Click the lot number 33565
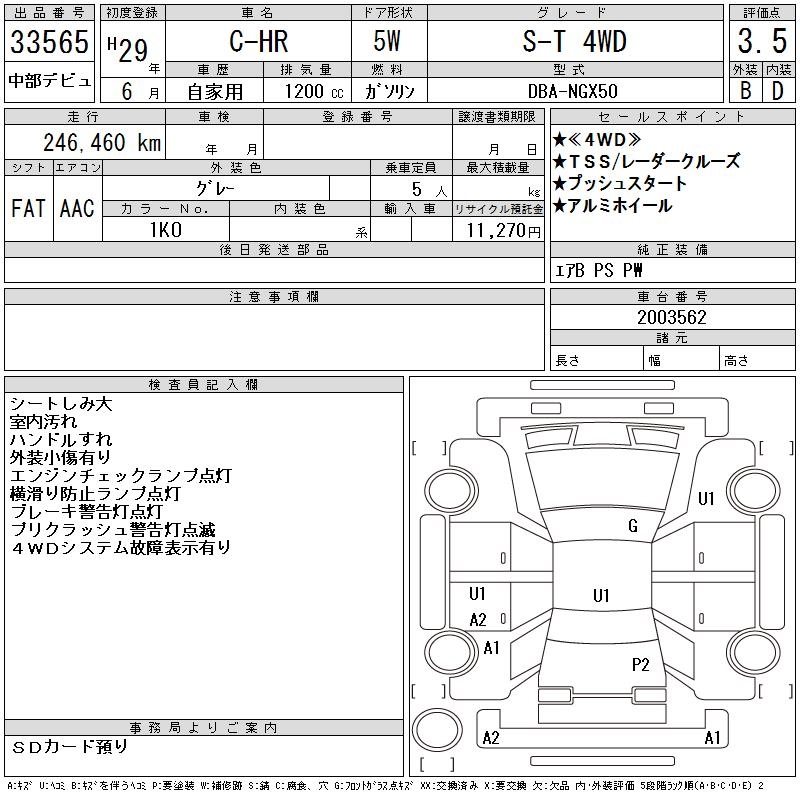The image size is (800, 800). (49, 42)
